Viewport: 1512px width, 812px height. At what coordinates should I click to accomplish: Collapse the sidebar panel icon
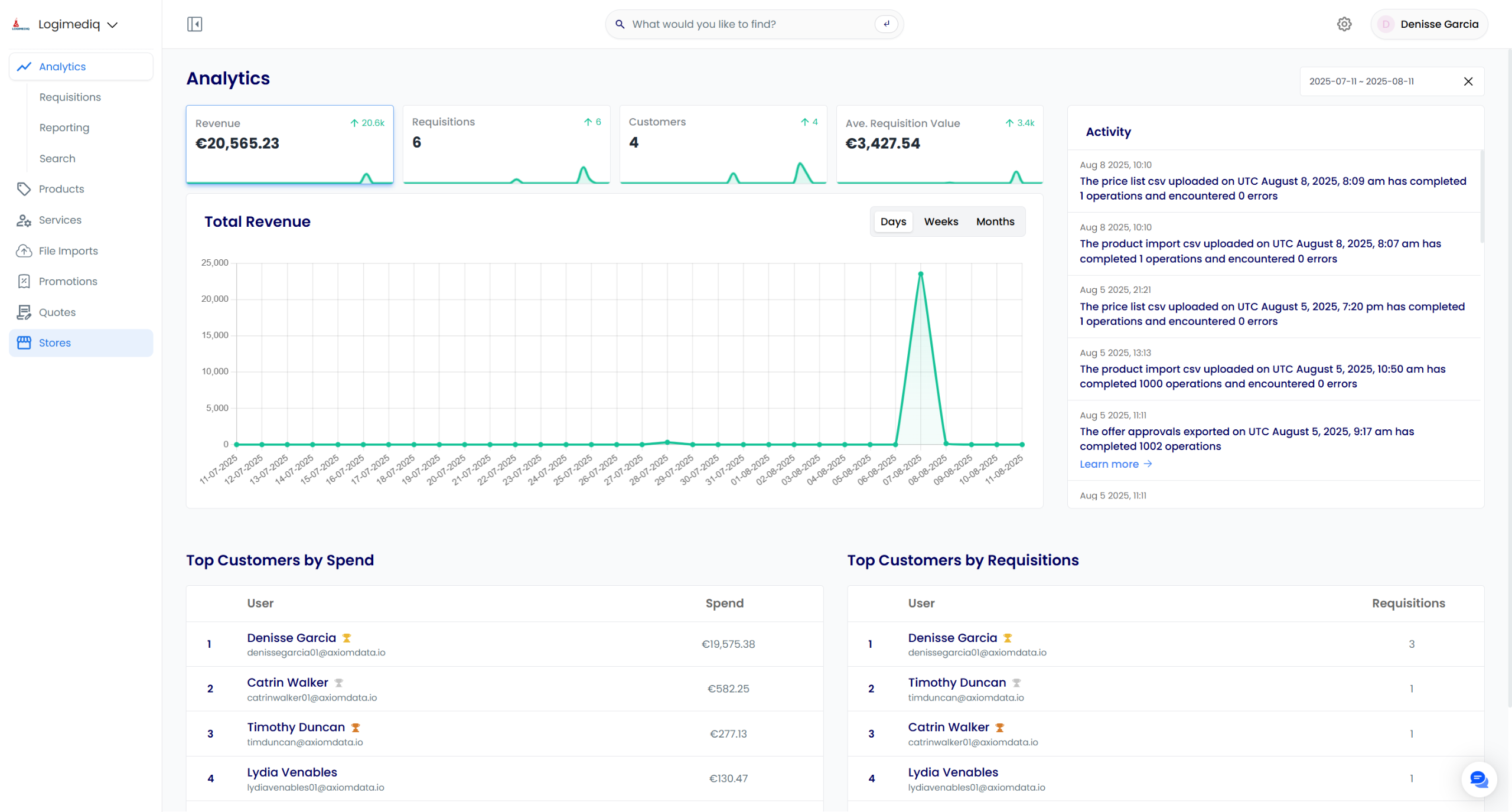click(x=194, y=24)
